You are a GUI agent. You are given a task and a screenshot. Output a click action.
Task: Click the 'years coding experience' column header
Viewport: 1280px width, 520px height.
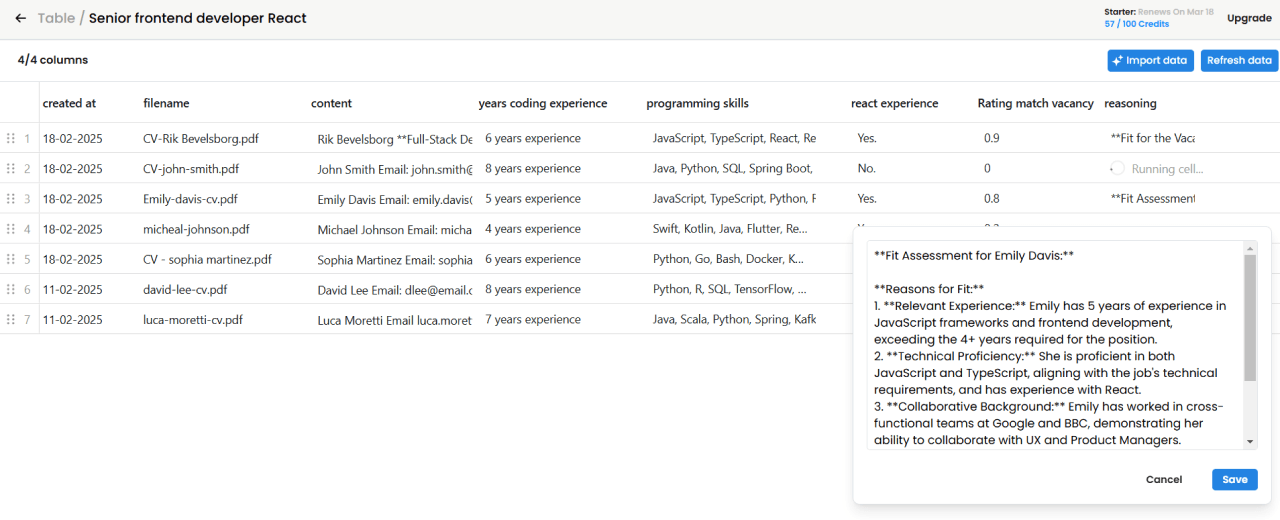542,103
